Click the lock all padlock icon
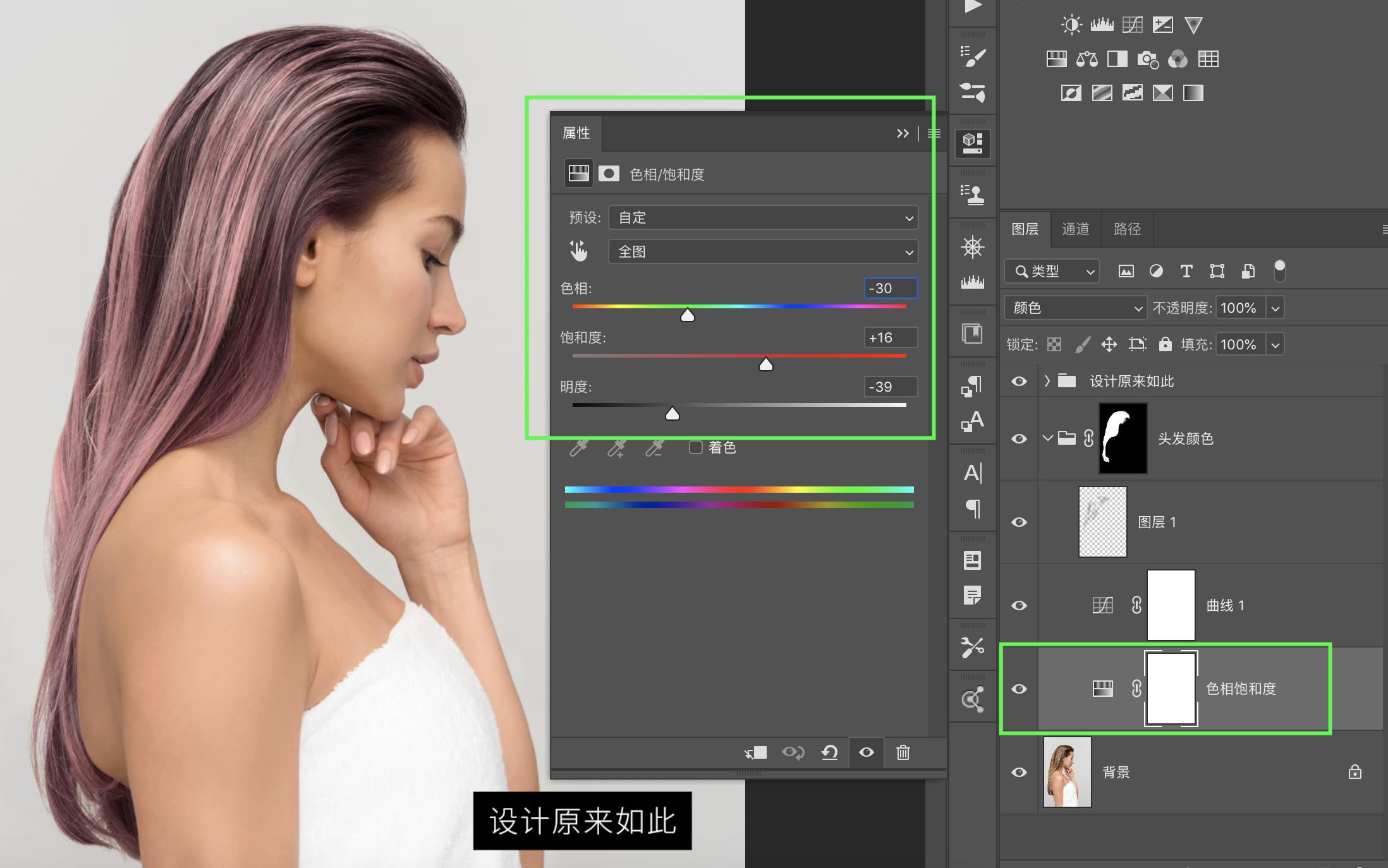 click(x=1165, y=344)
